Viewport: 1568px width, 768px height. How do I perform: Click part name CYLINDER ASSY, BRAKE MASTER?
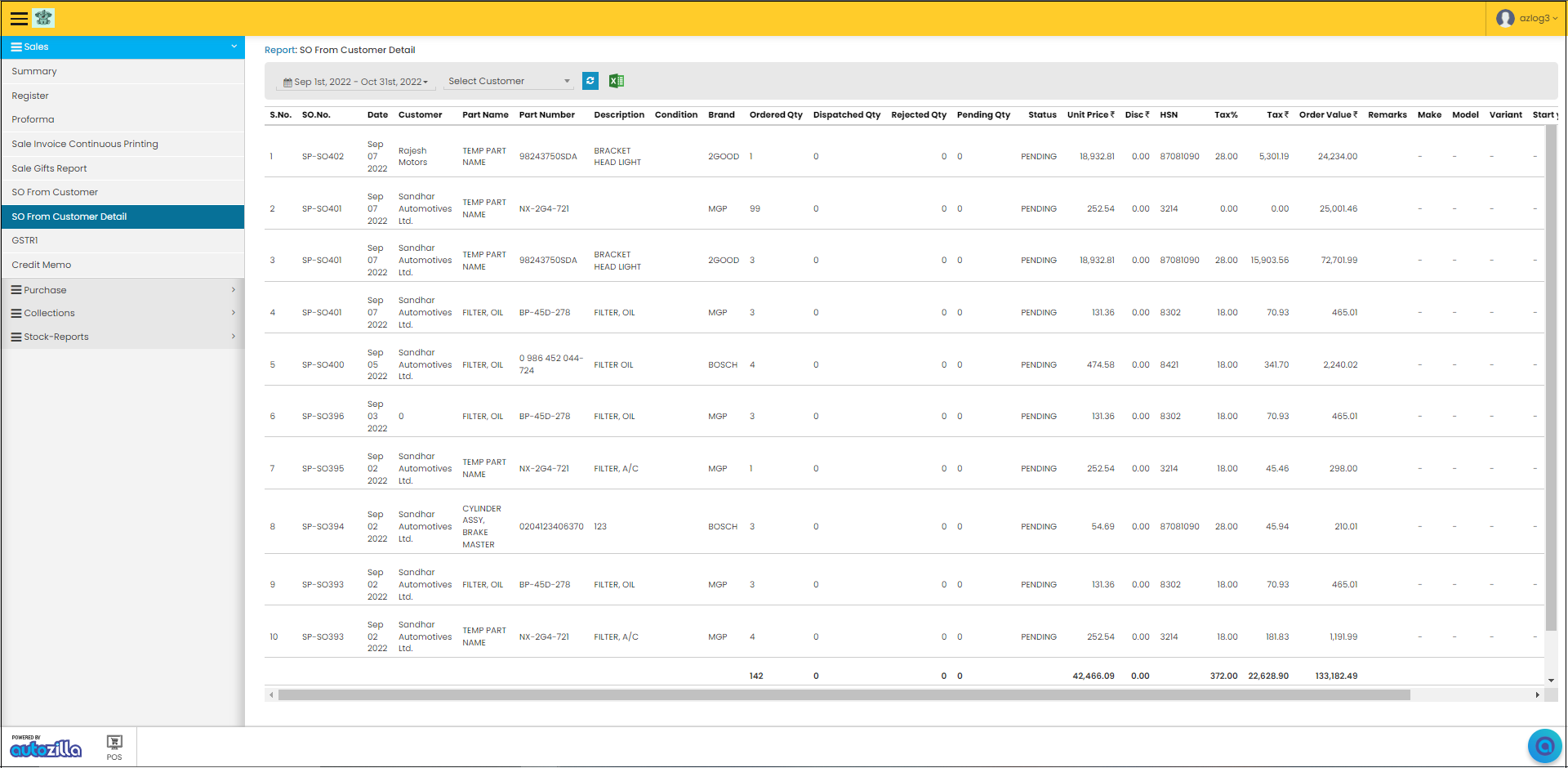pos(482,527)
